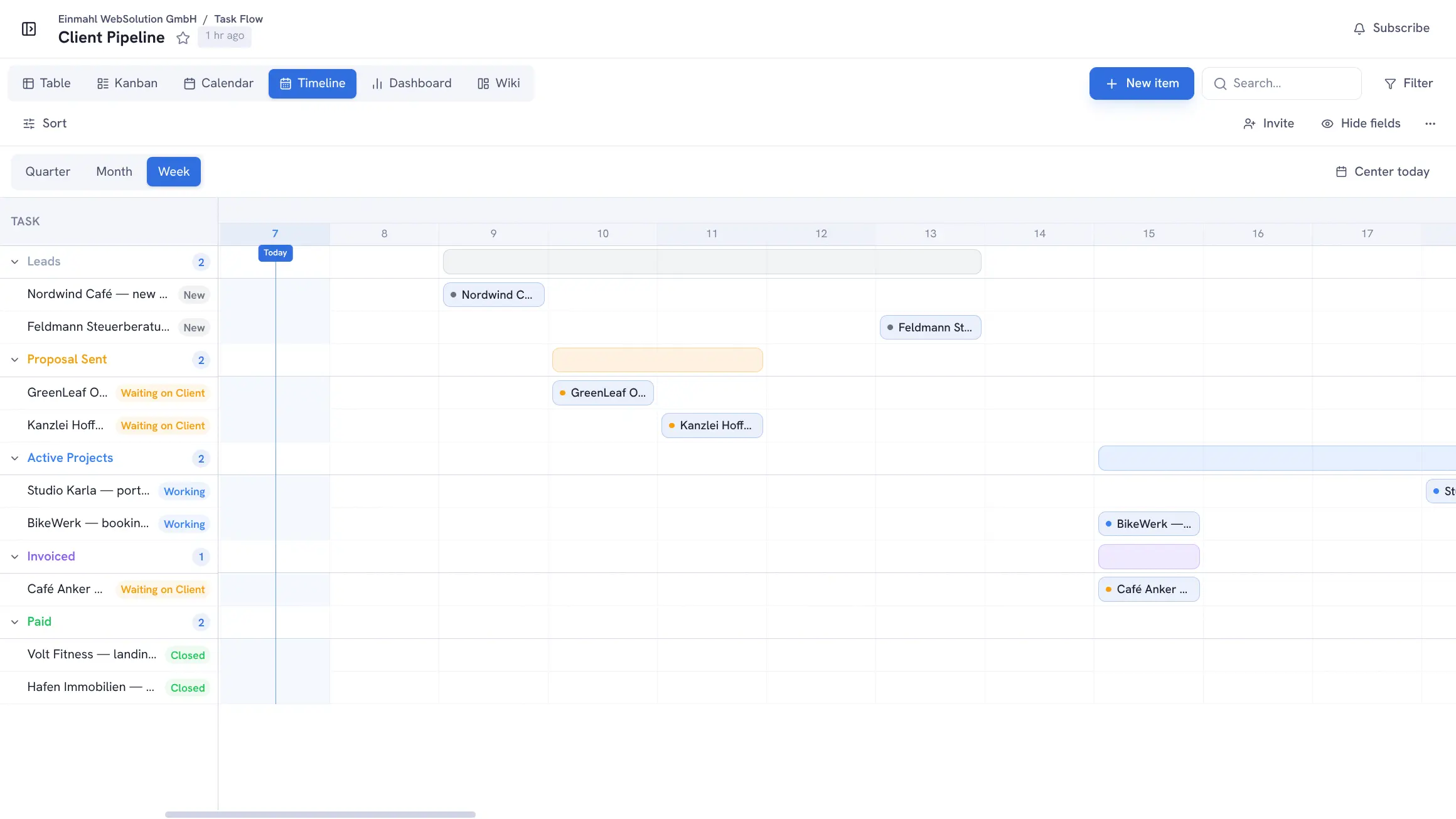This screenshot has height=819, width=1456.
Task: Click the orange Proposal Sent span bar
Action: 658,360
